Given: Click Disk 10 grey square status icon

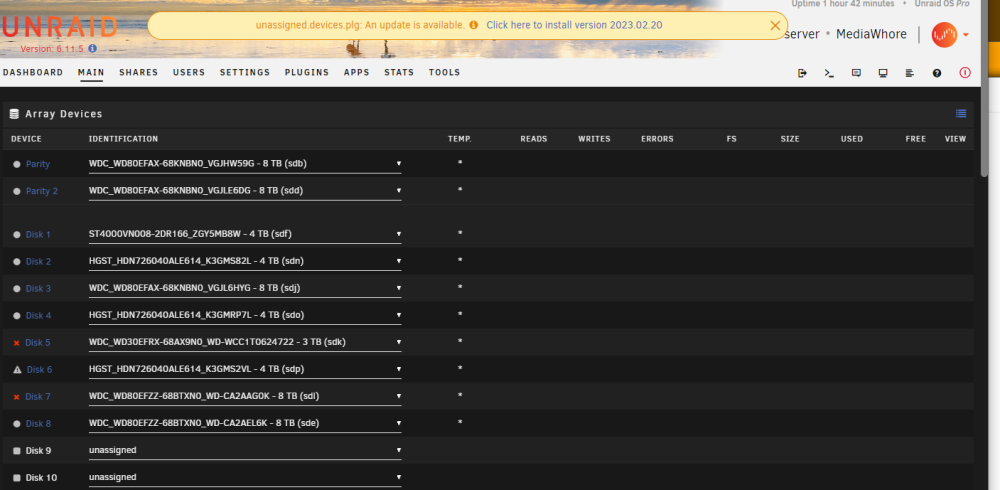Looking at the screenshot, I should coord(17,478).
